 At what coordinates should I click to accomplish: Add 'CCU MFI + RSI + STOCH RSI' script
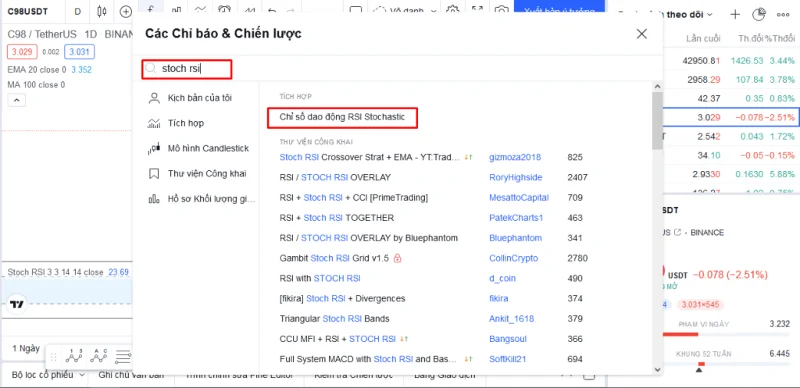337,339
